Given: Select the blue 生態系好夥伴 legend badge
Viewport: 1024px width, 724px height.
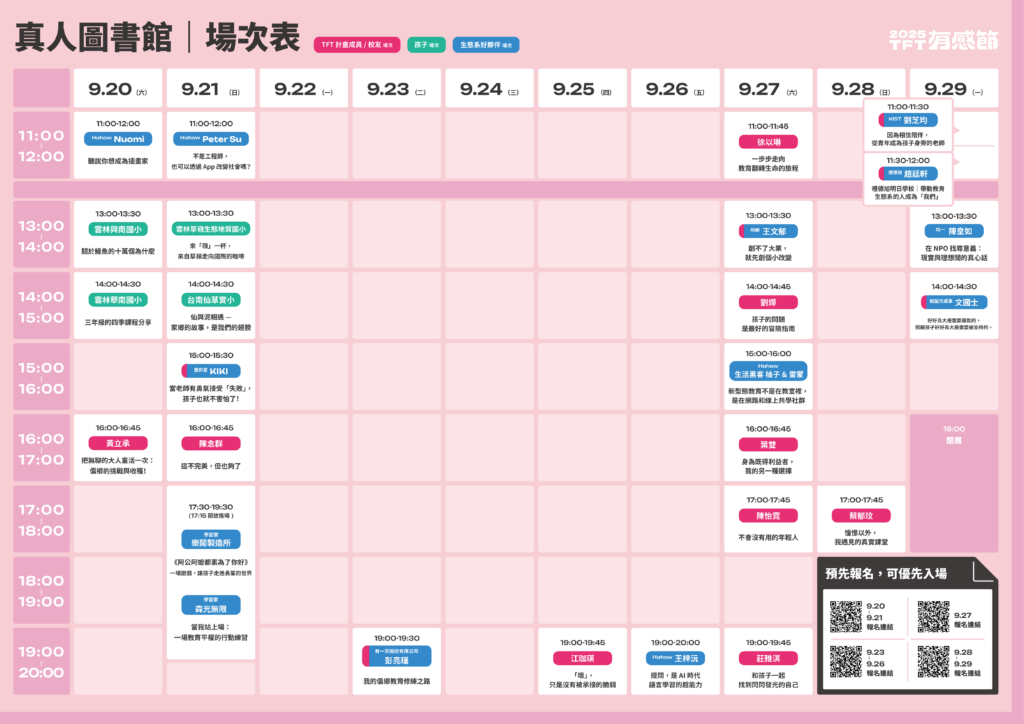Looking at the screenshot, I should (486, 45).
